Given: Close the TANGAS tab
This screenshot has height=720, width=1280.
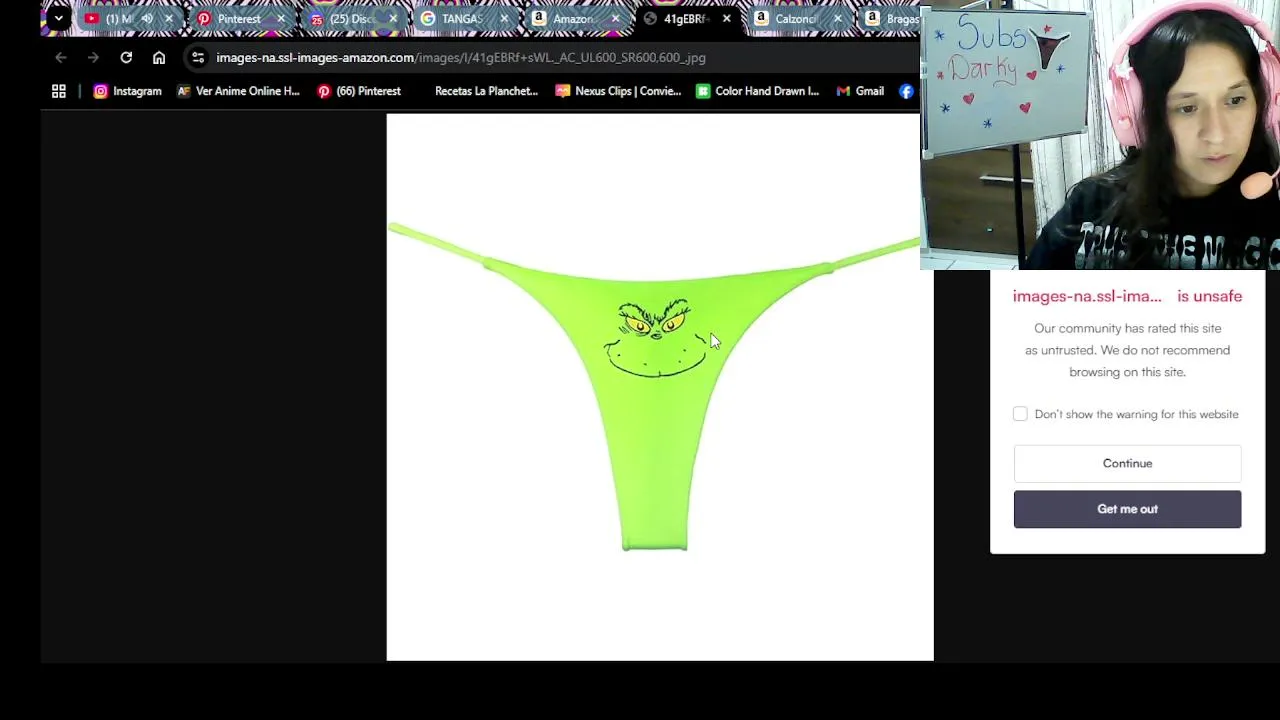Looking at the screenshot, I should [x=505, y=18].
